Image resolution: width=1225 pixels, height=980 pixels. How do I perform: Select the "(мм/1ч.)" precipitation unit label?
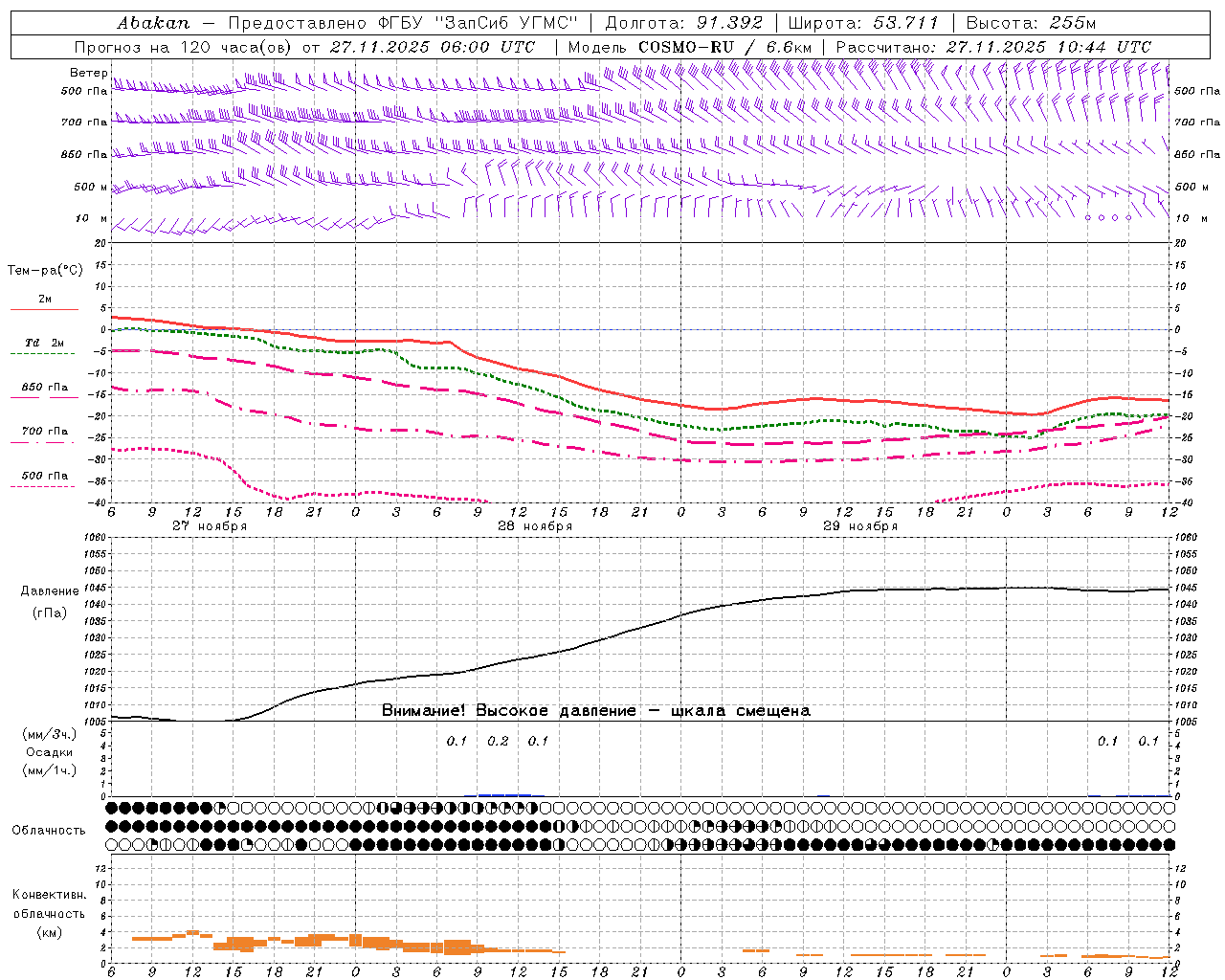click(x=50, y=770)
